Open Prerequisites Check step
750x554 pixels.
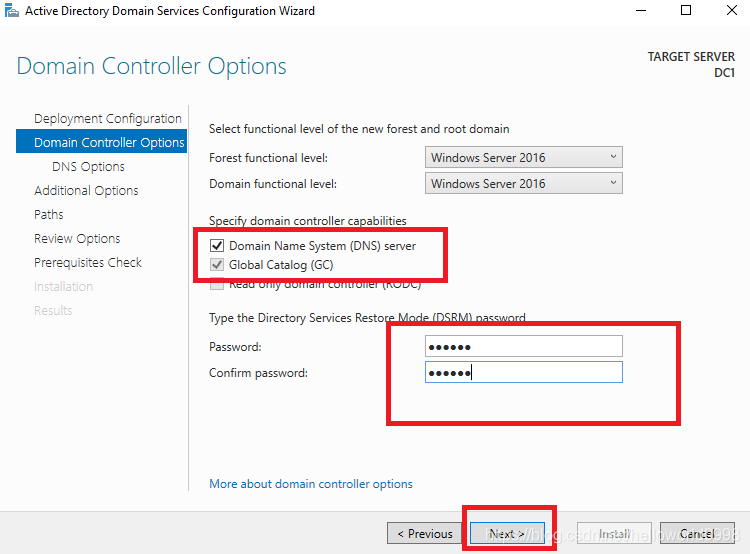(88, 262)
